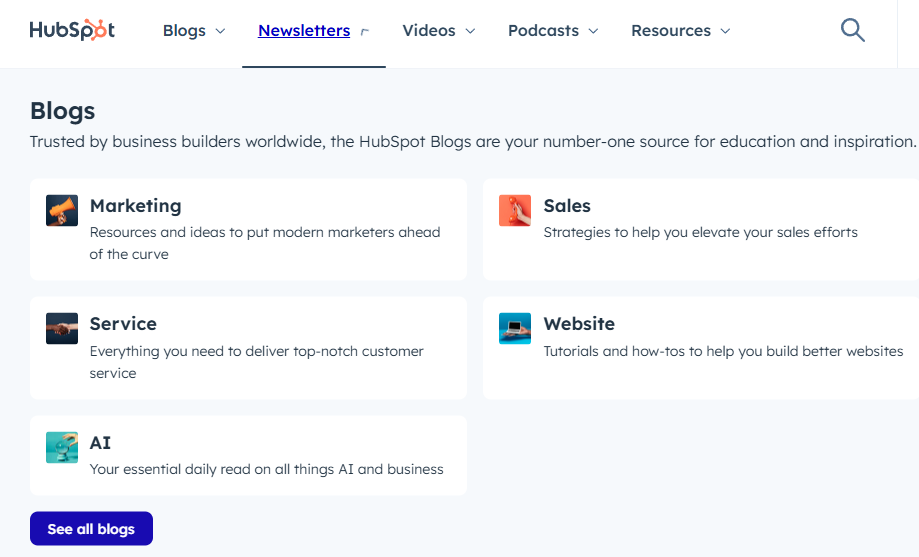
Task: Open the Blogs nav item
Action: [184, 30]
